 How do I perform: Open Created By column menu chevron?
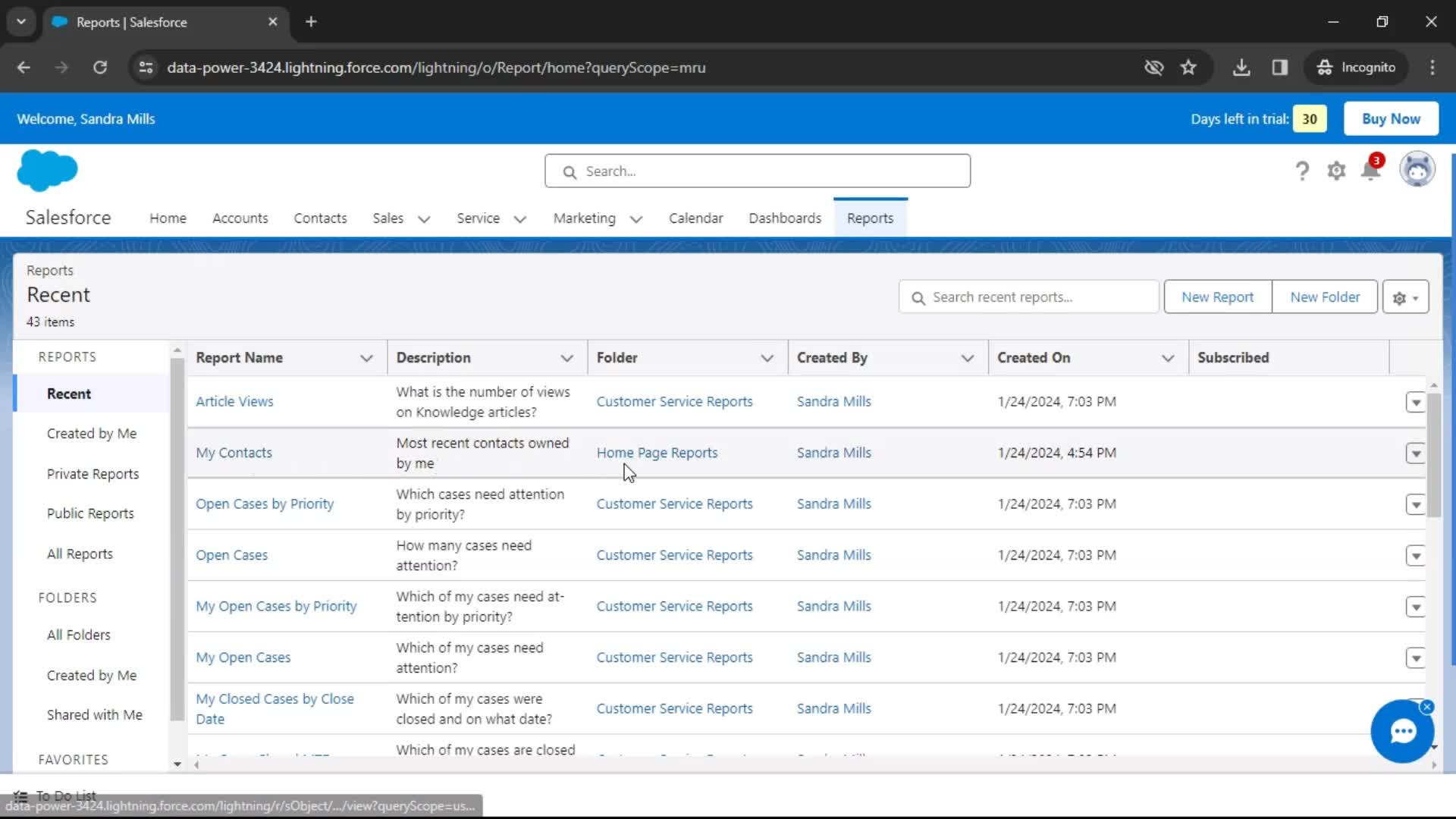(967, 358)
